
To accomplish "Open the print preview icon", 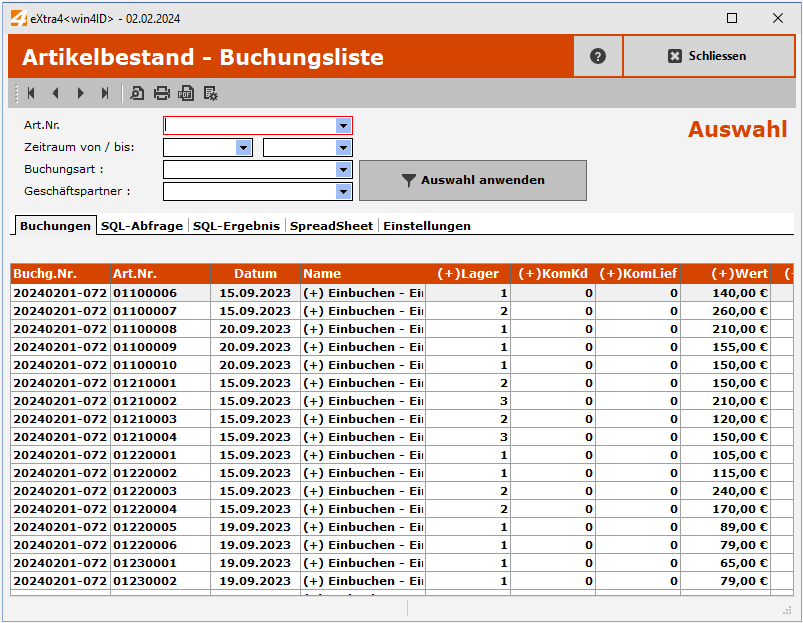I will tap(135, 93).
